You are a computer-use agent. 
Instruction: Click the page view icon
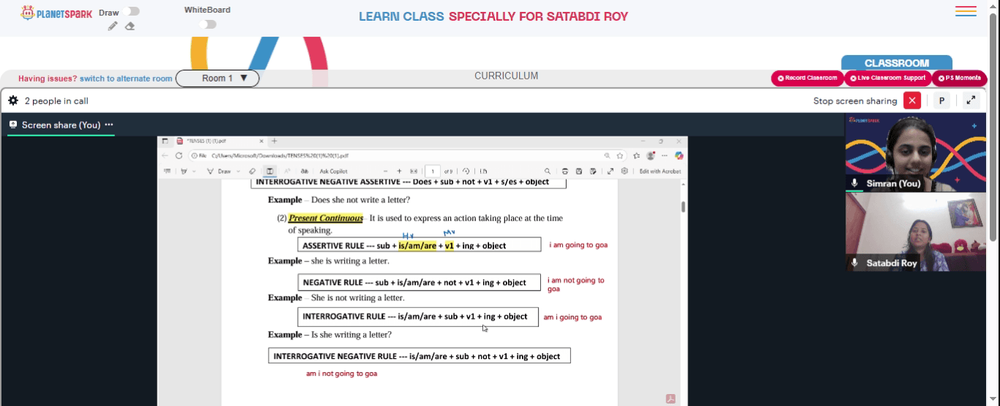(483, 171)
